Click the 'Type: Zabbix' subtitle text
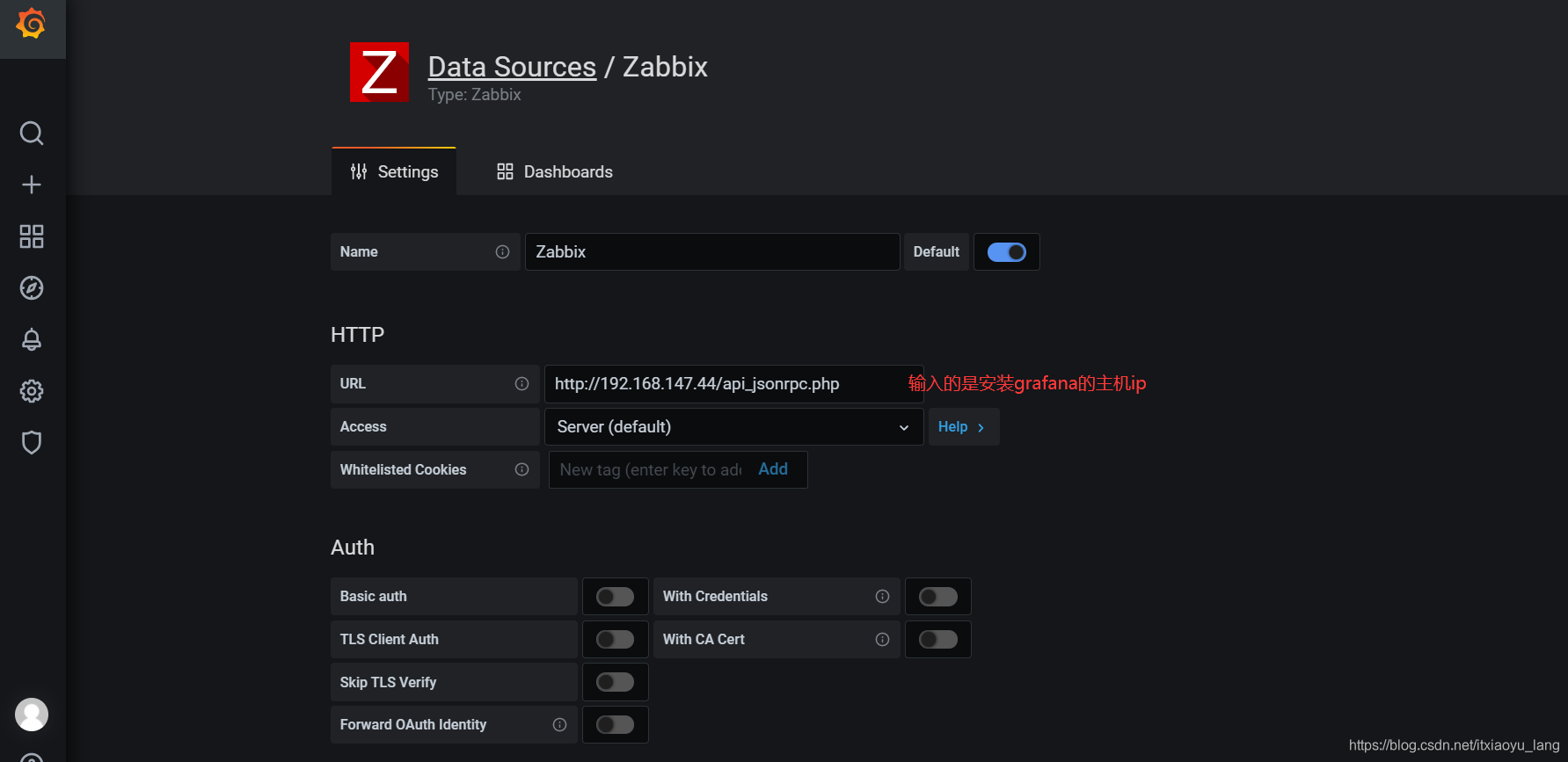 (475, 95)
